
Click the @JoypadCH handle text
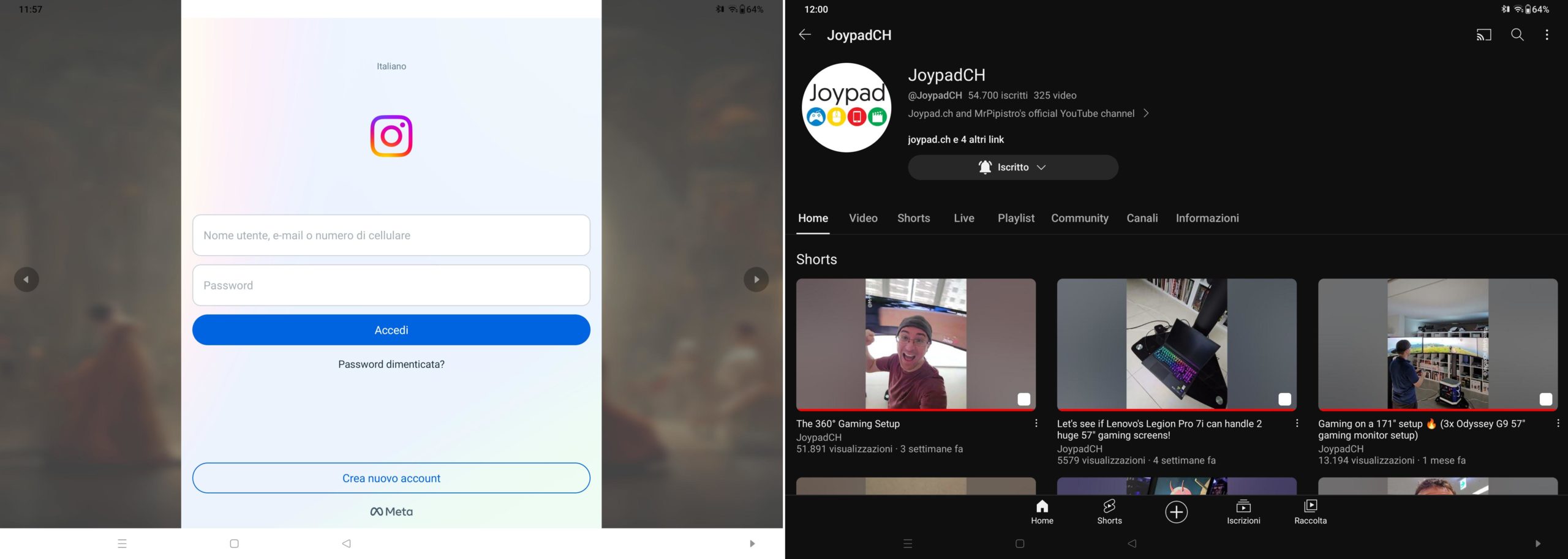click(x=935, y=96)
